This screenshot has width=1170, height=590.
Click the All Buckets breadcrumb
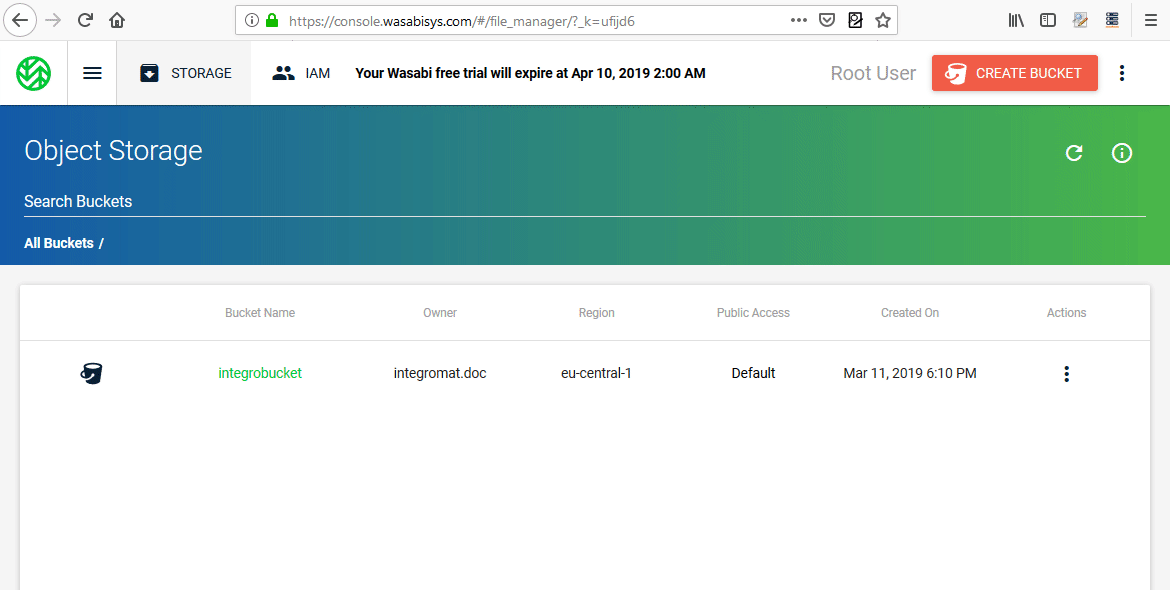tap(59, 243)
